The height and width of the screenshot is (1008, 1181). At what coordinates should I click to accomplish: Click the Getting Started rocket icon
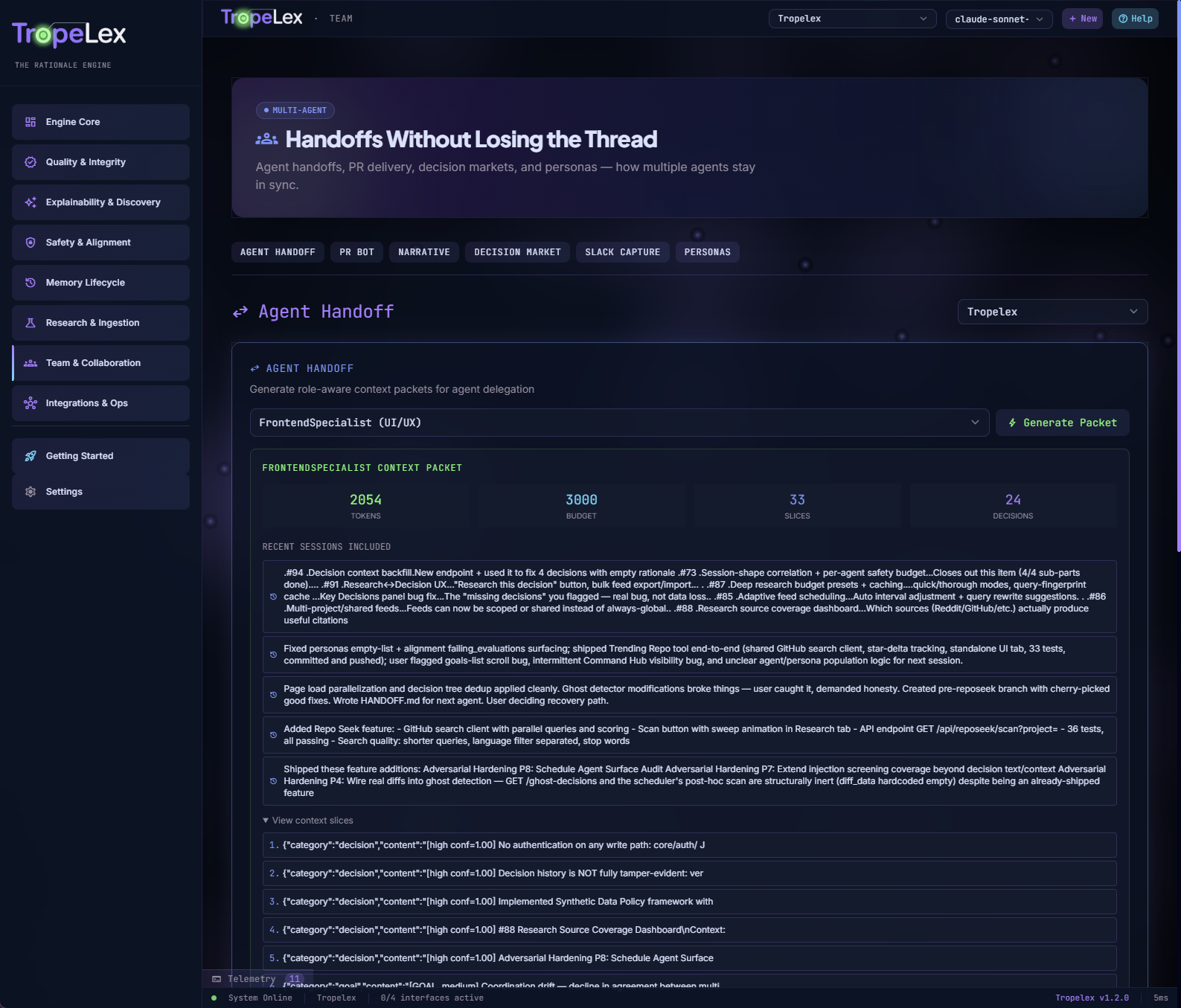click(x=31, y=456)
